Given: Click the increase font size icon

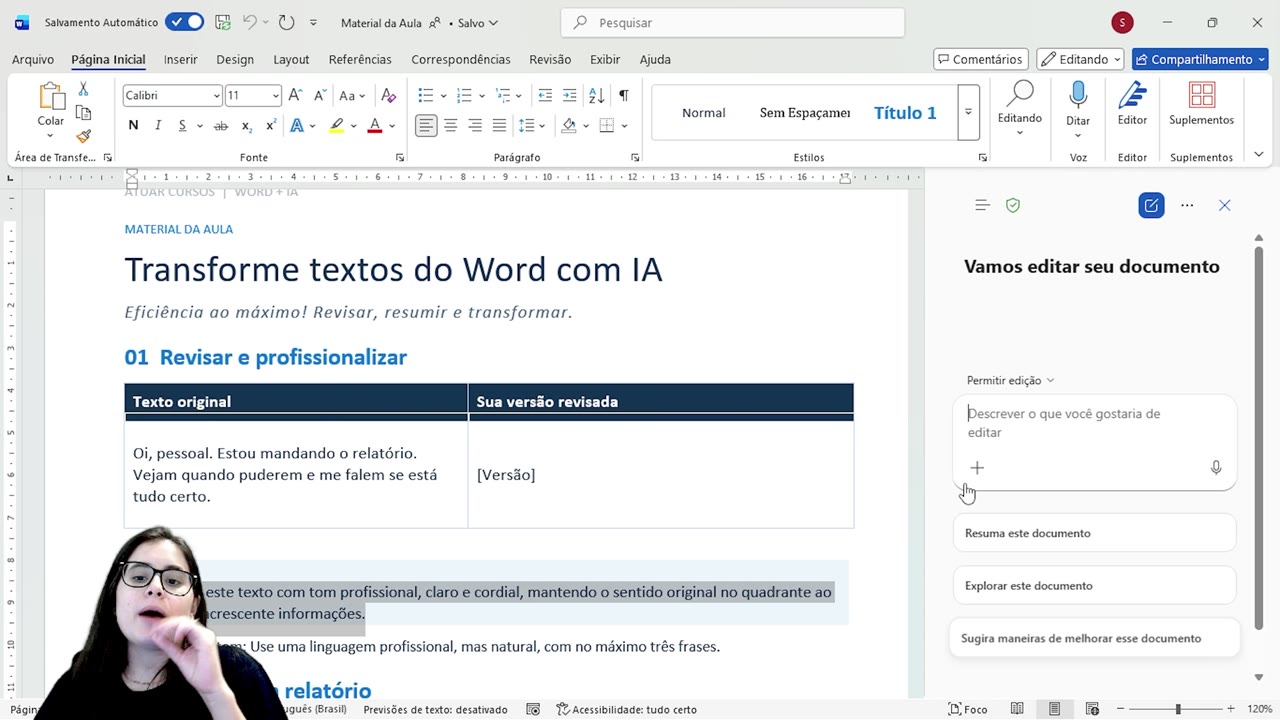Looking at the screenshot, I should [295, 95].
